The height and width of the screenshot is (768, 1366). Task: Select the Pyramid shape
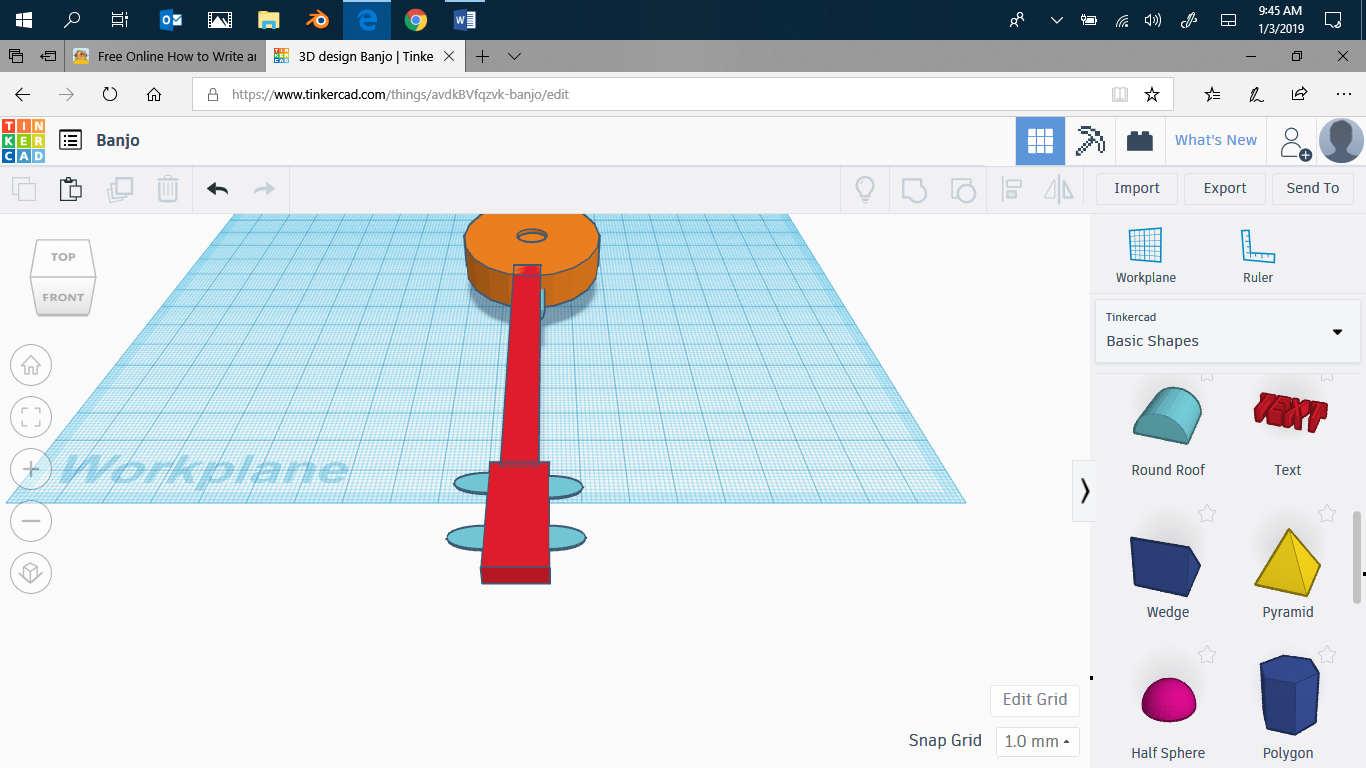tap(1288, 574)
